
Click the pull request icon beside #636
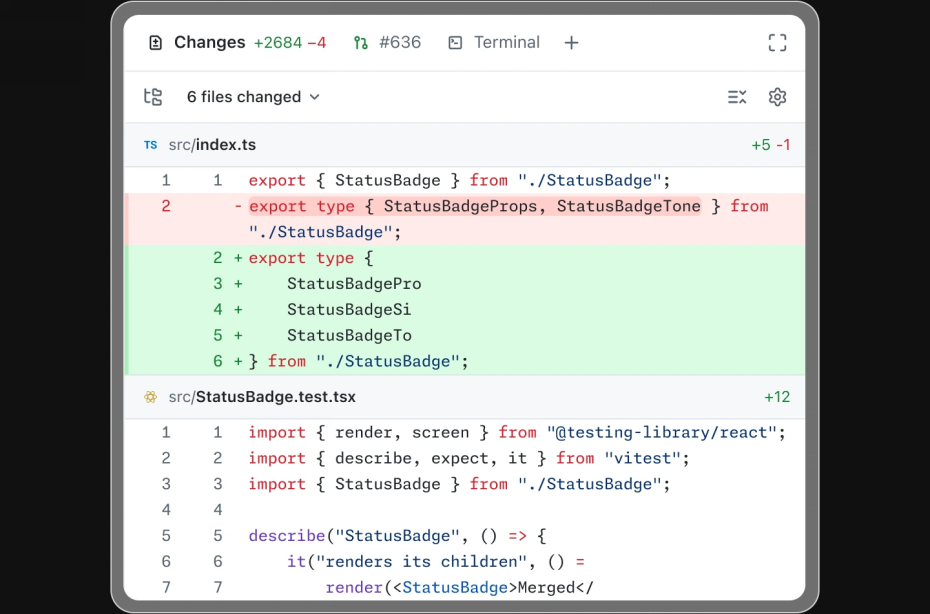pyautogui.click(x=361, y=43)
